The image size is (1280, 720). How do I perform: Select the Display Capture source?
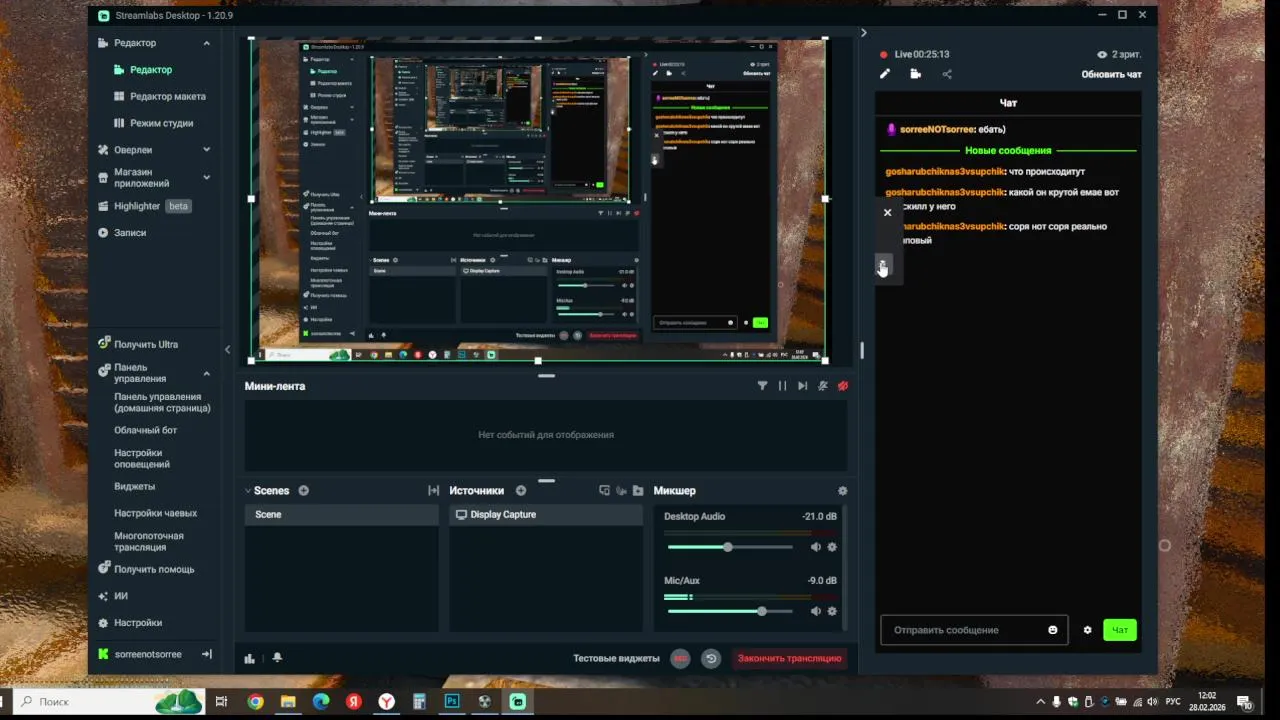pos(546,515)
